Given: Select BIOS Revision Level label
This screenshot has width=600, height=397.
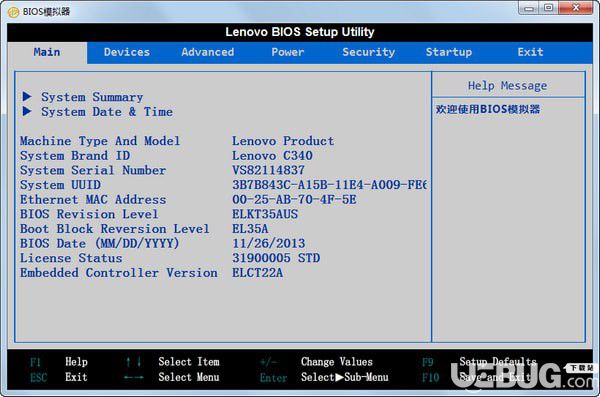Looking at the screenshot, I should click(89, 214).
